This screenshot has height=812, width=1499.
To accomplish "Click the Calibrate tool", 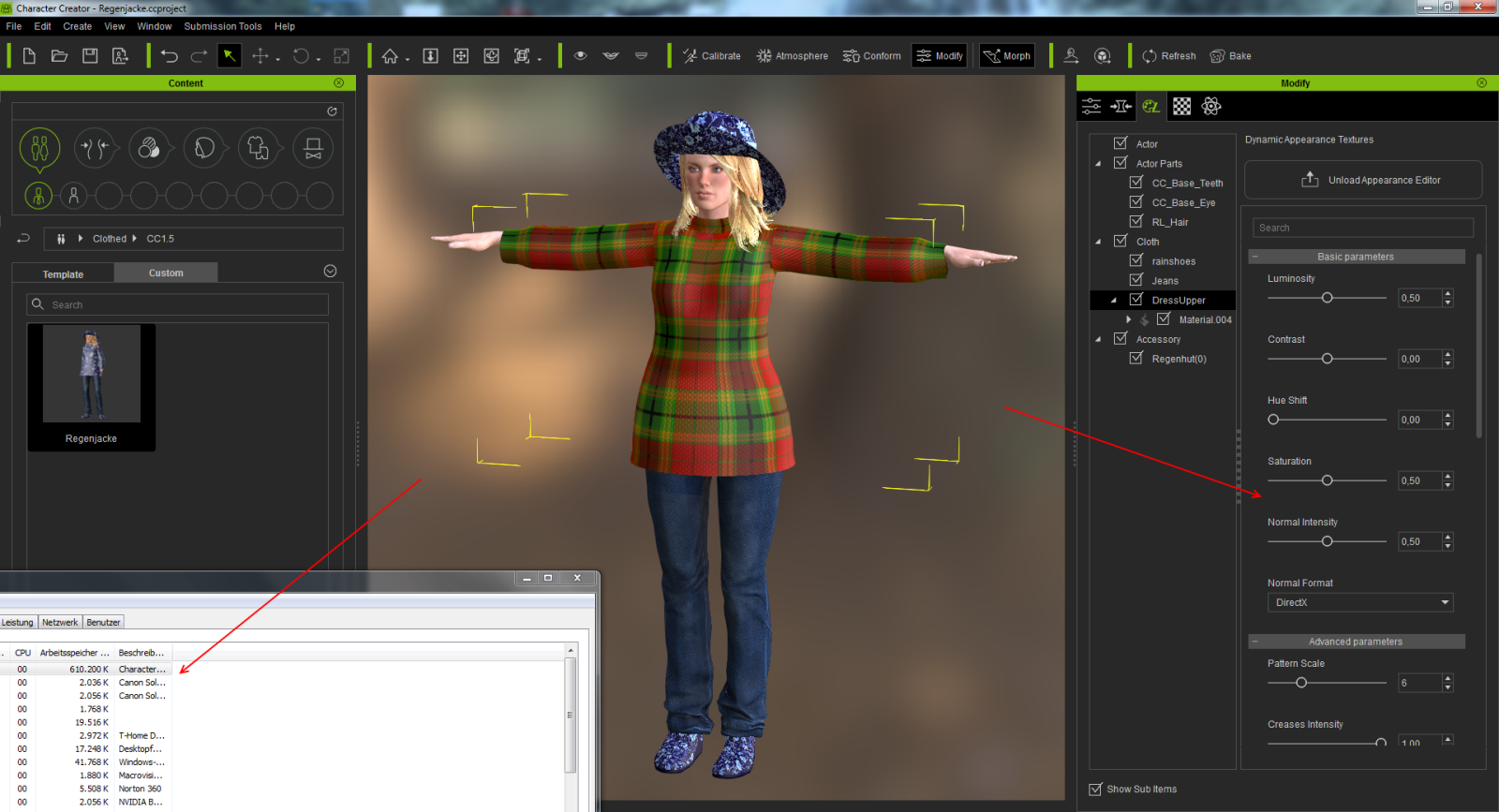I will (x=712, y=56).
